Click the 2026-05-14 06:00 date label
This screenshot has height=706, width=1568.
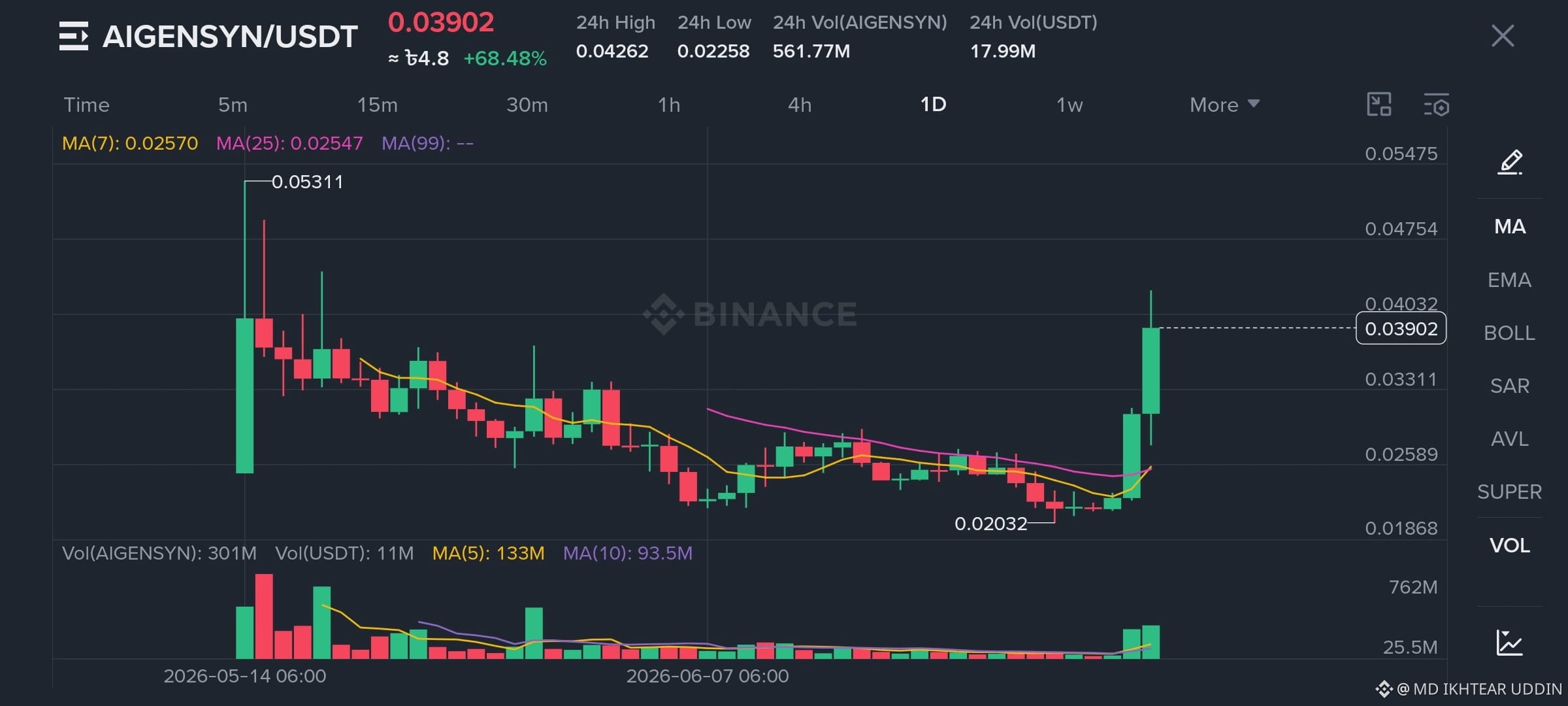point(245,676)
